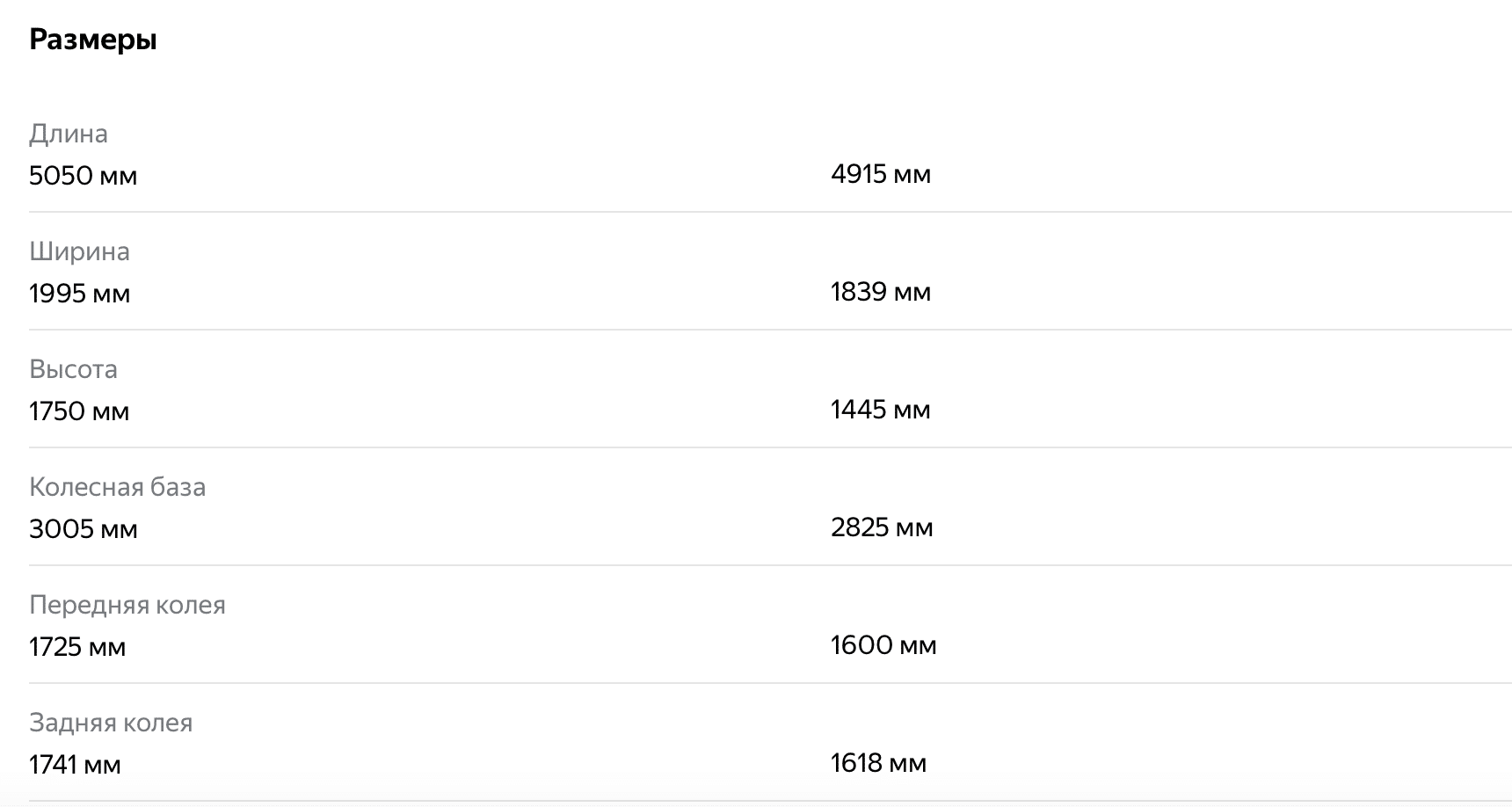Select the 1445 мм height value
Viewport: 1512px width, 807px height.
880,410
